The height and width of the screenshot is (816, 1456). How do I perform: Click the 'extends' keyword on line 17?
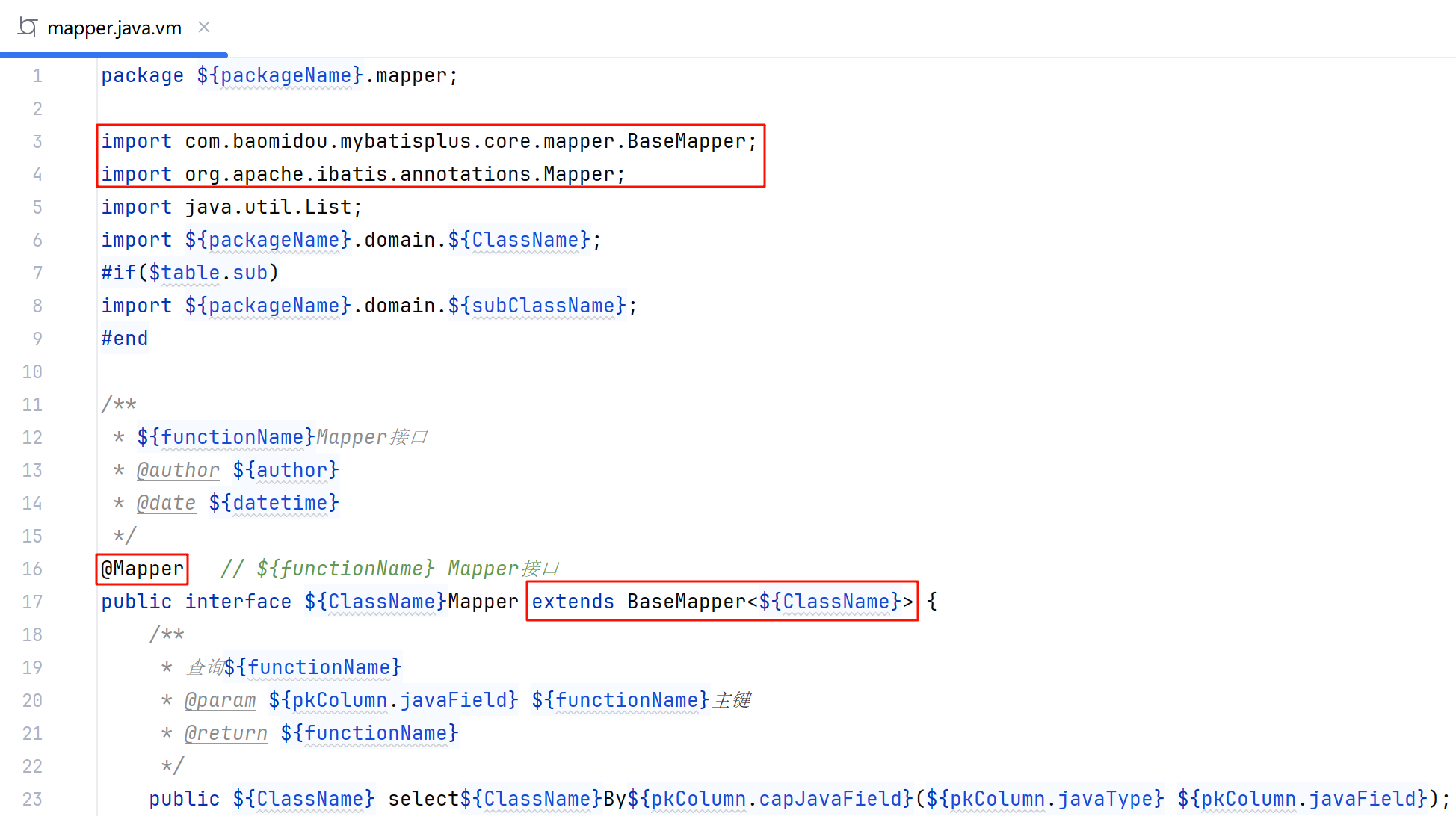[573, 602]
